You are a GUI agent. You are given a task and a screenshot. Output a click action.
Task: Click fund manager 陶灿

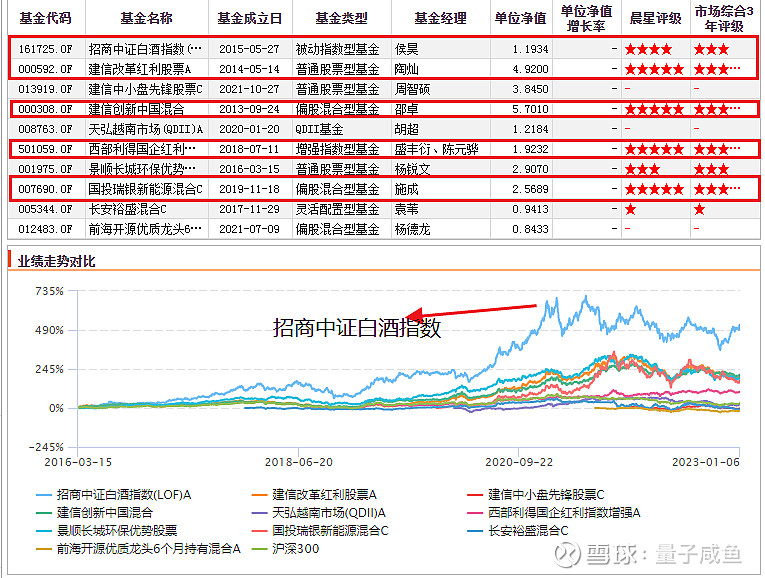tap(406, 69)
